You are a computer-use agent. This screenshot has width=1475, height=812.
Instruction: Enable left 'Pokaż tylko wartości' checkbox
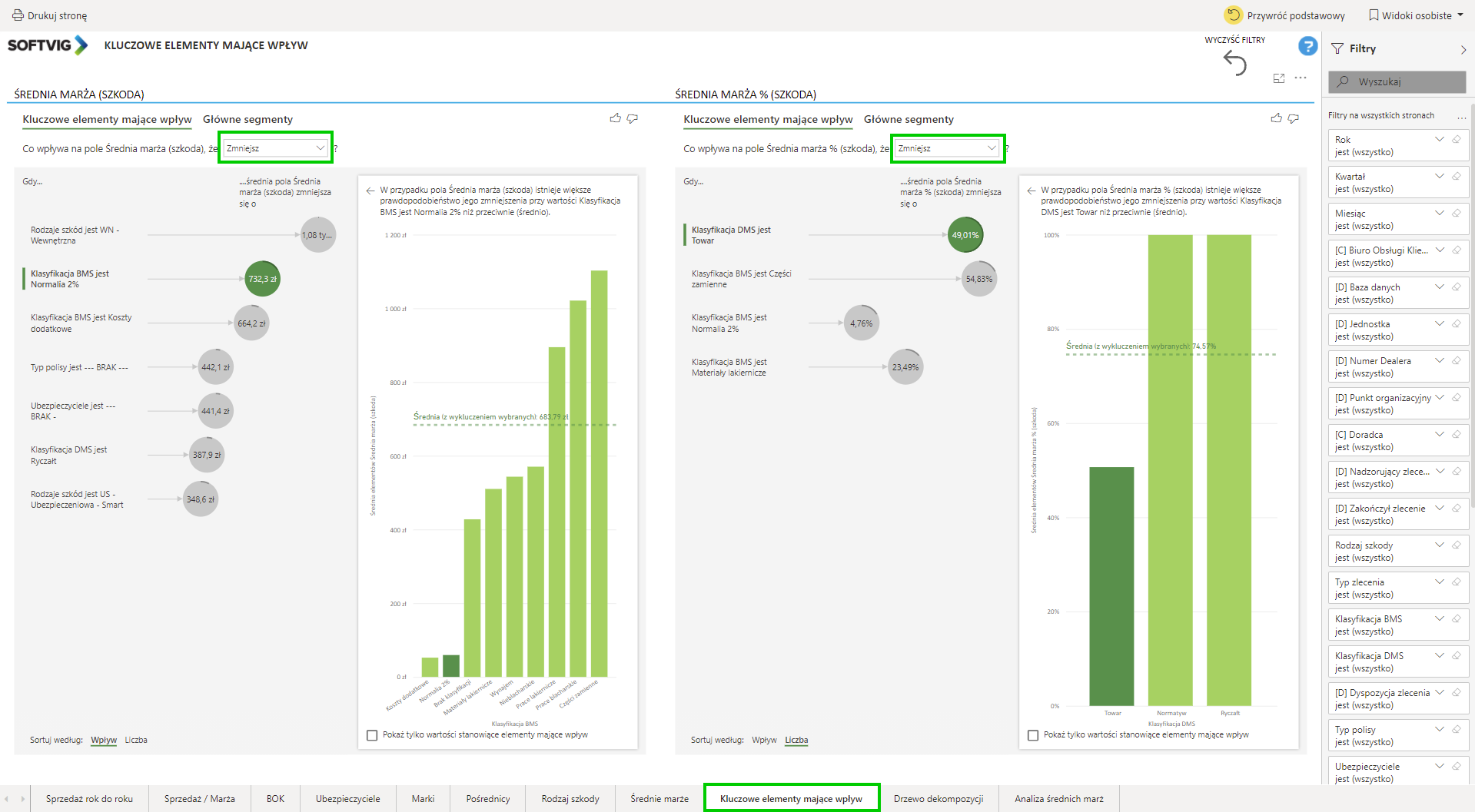tap(373, 735)
